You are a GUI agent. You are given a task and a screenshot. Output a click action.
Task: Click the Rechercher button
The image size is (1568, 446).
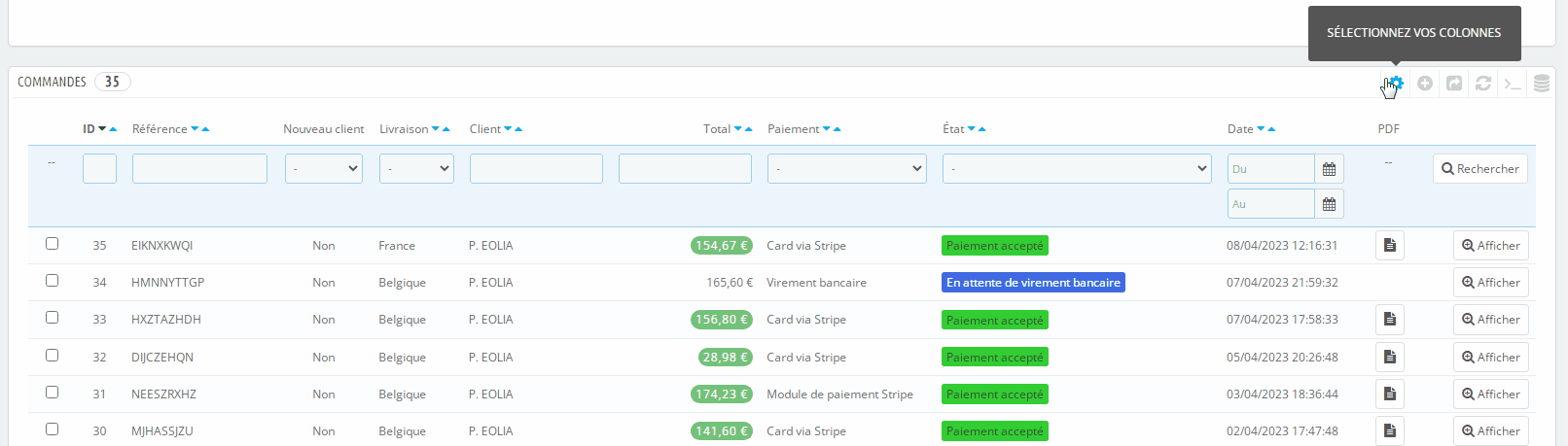coord(1480,169)
